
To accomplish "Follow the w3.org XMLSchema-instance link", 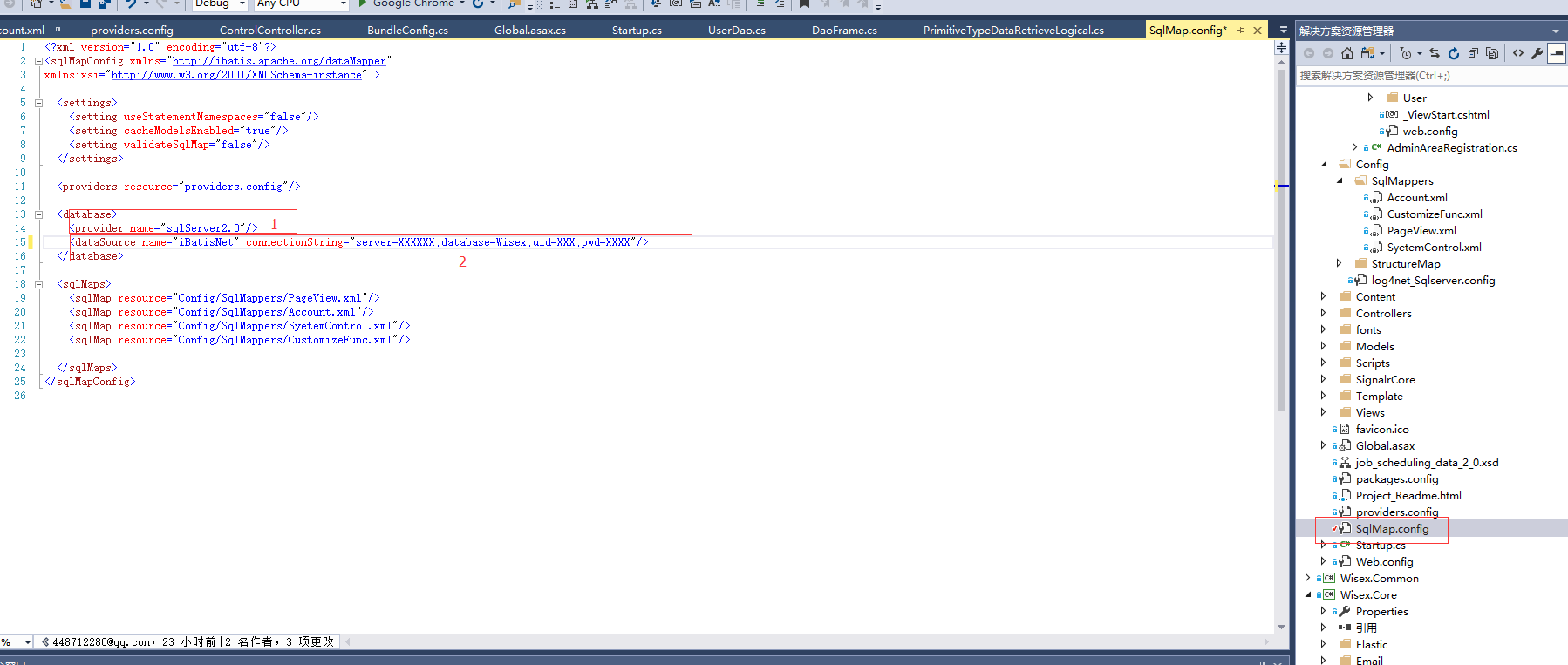I will 236,75.
